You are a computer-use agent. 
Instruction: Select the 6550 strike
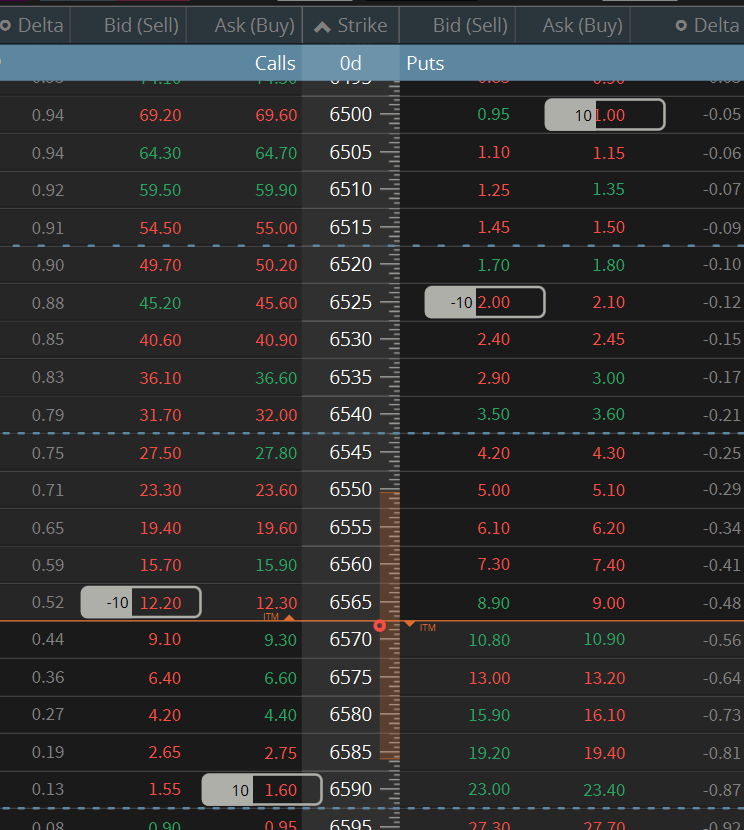350,490
